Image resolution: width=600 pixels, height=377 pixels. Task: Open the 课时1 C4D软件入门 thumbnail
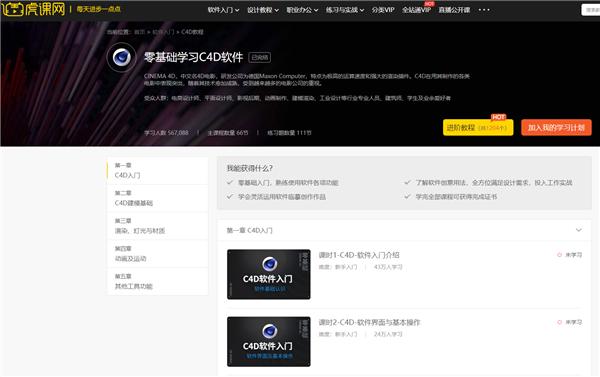[x=269, y=274]
